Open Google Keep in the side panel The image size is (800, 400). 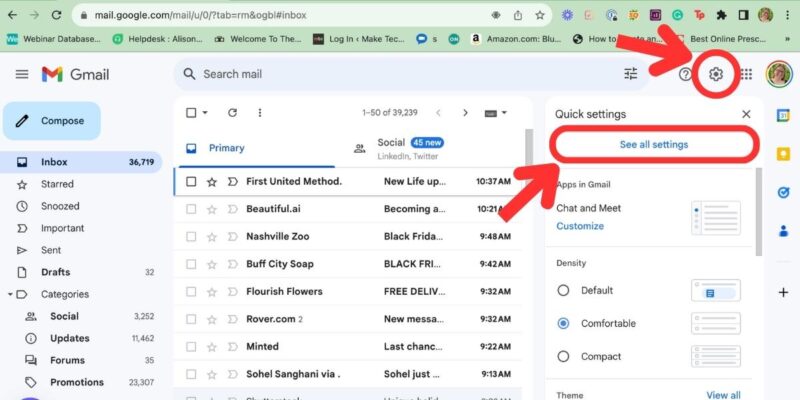point(783,154)
